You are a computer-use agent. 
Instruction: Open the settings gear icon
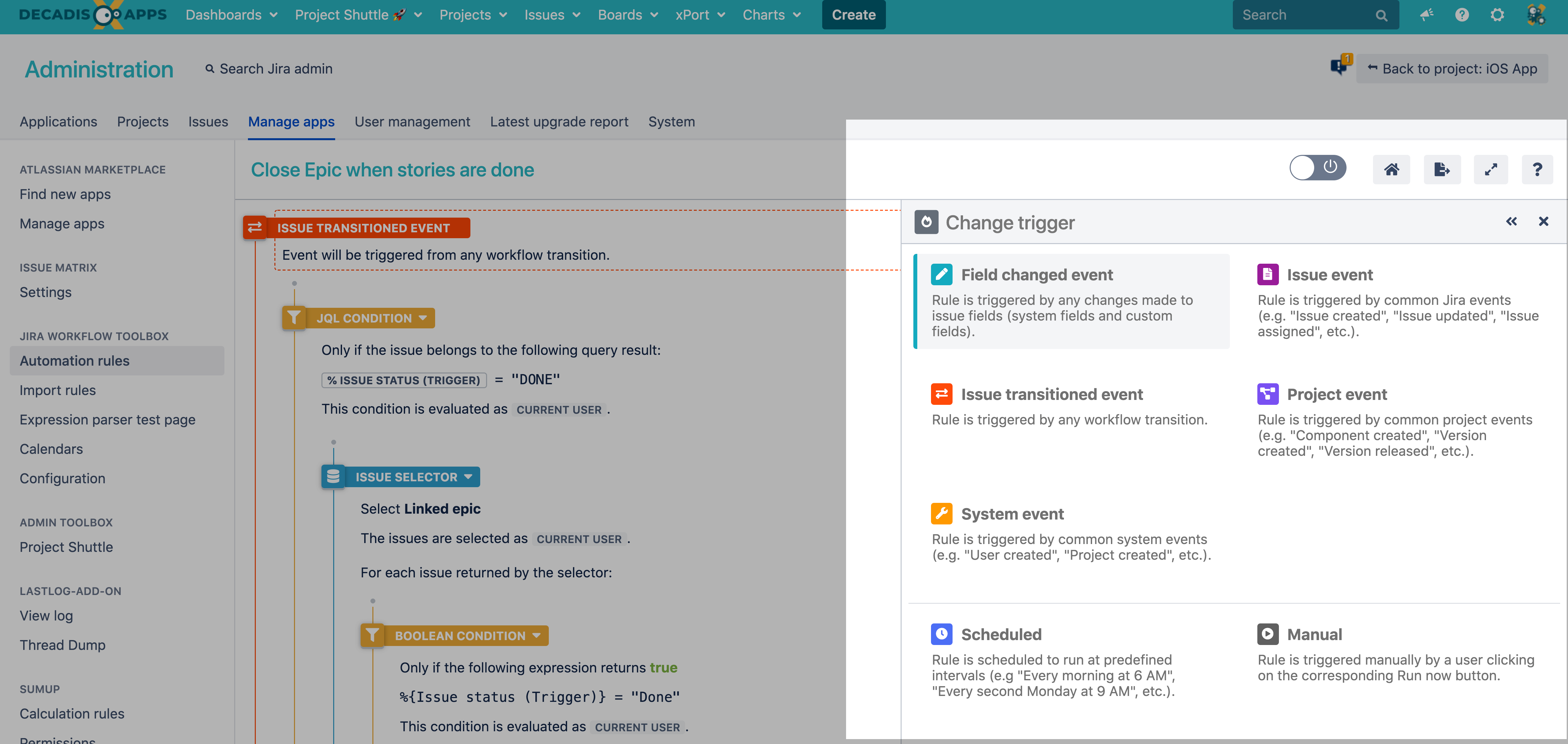tap(1497, 15)
